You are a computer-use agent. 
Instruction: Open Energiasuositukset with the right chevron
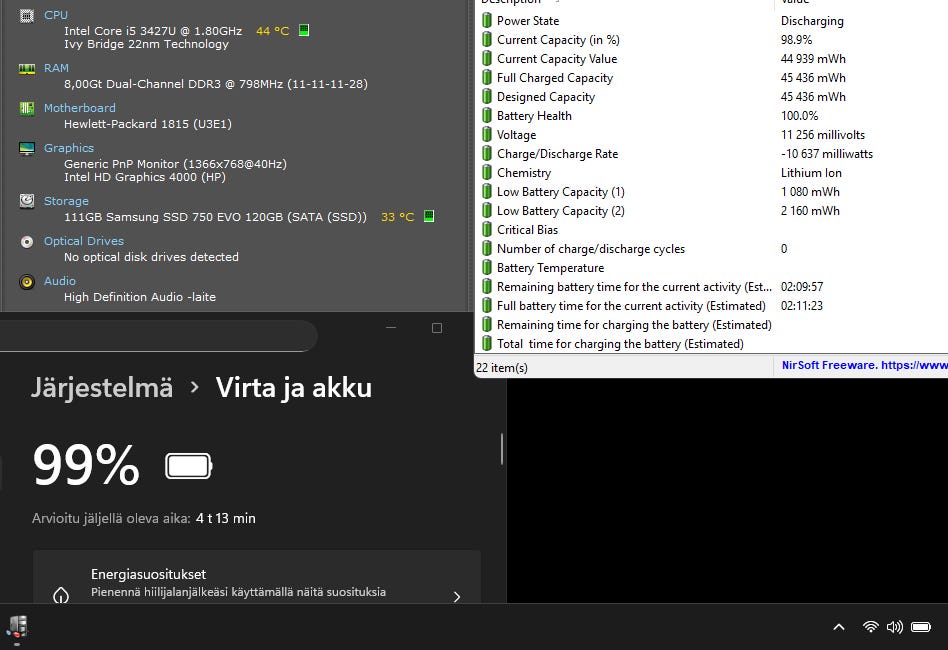(456, 596)
